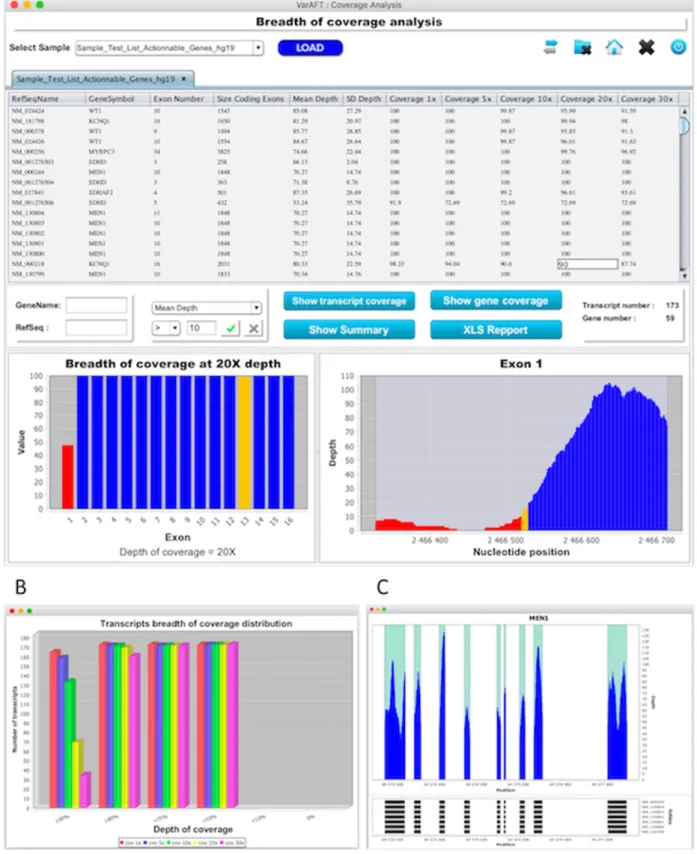Viewport: 697px width, 854px height.
Task: Click the XLS Repport button
Action: (496, 330)
